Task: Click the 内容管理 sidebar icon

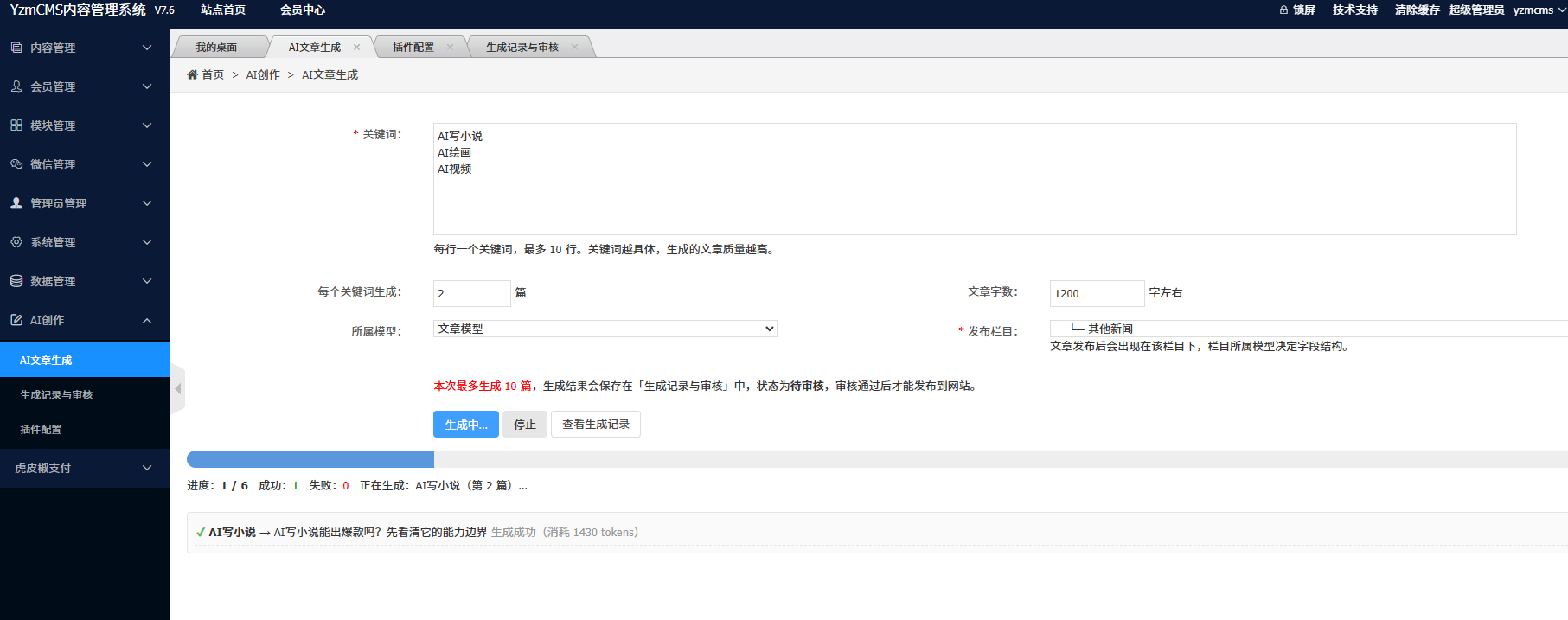Action: [16, 48]
